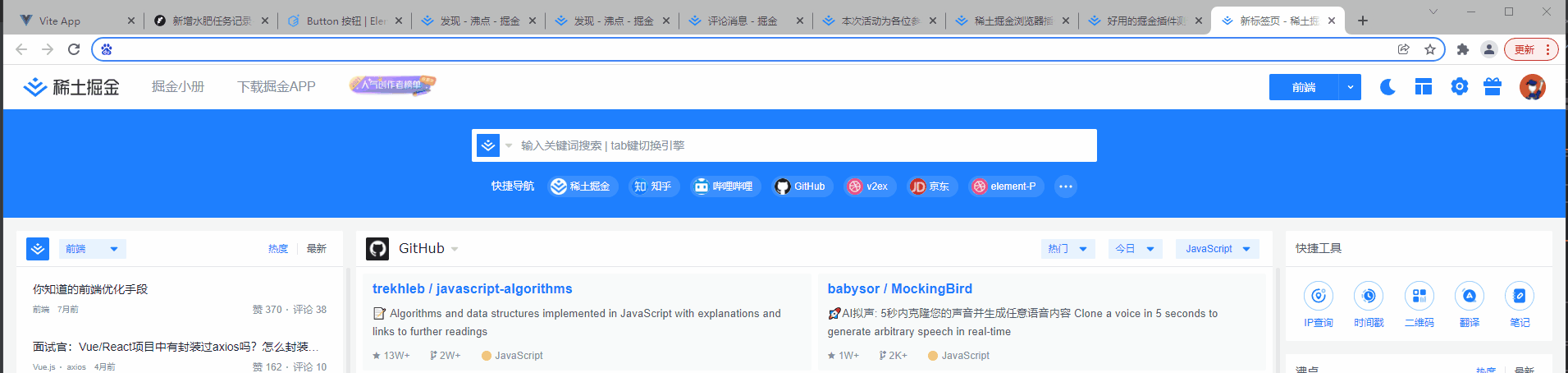Open 热门 filter dropdown
Viewport: 1568px width, 373px height.
tap(1067, 249)
